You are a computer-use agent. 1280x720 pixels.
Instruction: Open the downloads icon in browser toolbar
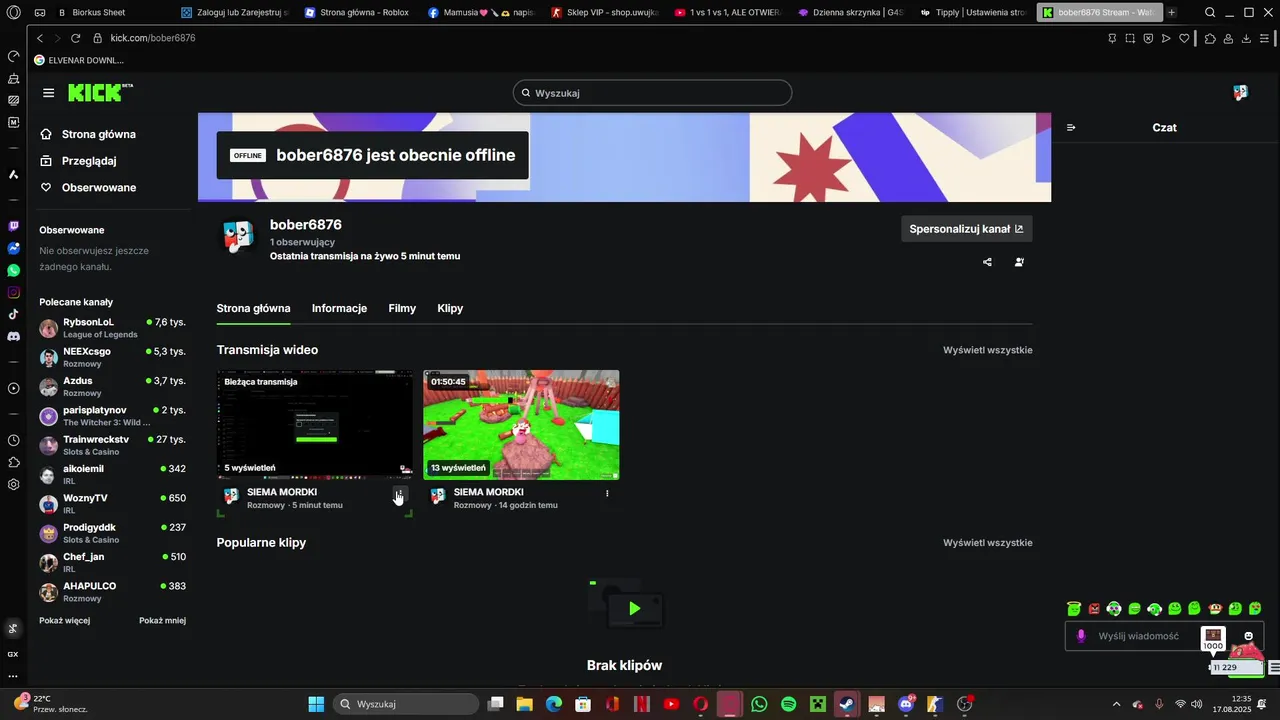pyautogui.click(x=1246, y=38)
